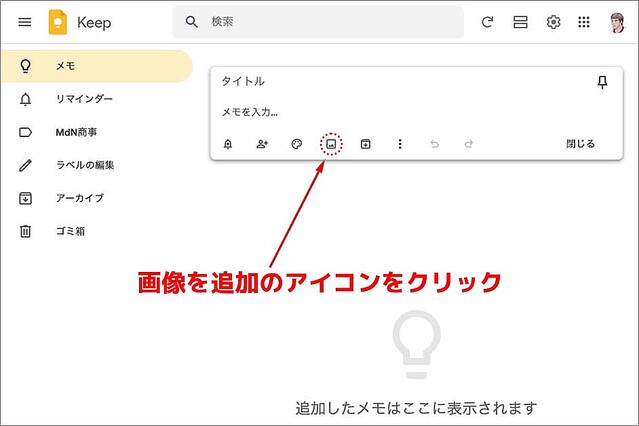Click the label tag icon beside MdN商事

tap(26, 132)
